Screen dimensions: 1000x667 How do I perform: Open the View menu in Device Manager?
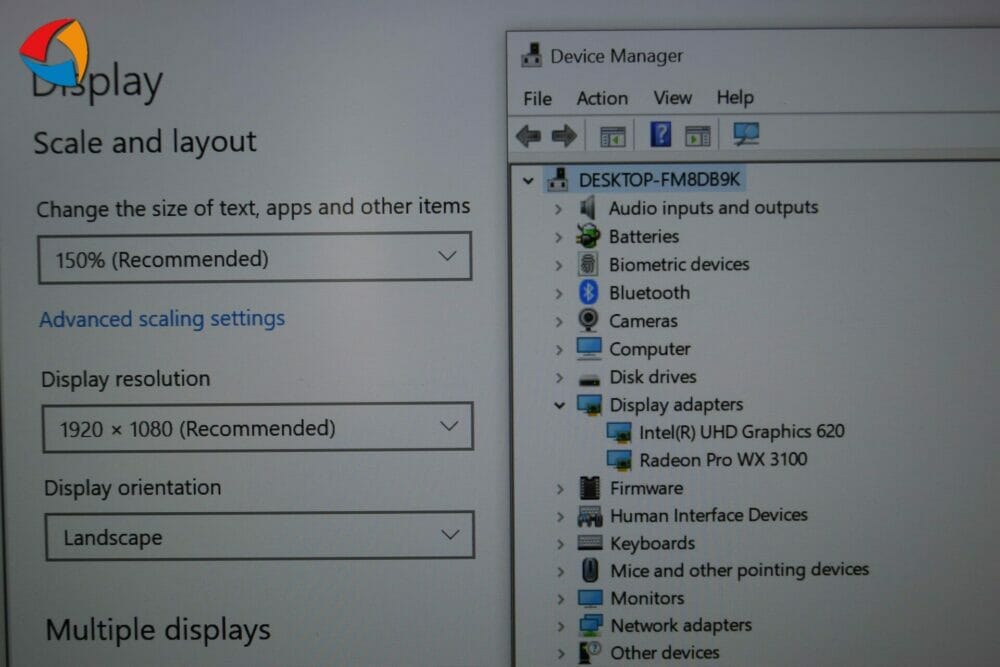pyautogui.click(x=672, y=98)
